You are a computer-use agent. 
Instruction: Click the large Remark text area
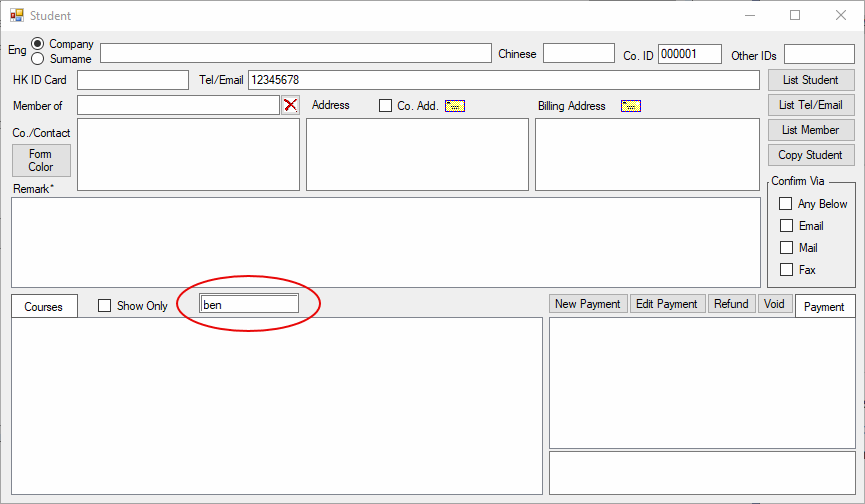point(386,243)
